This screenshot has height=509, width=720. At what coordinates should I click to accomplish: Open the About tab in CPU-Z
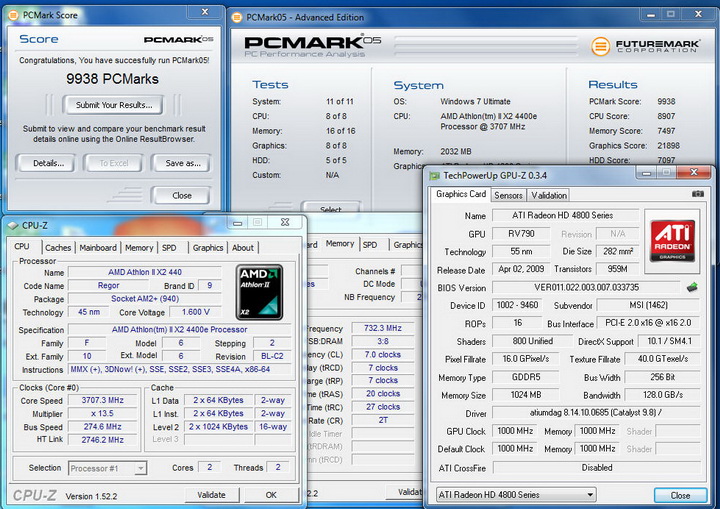pos(242,248)
